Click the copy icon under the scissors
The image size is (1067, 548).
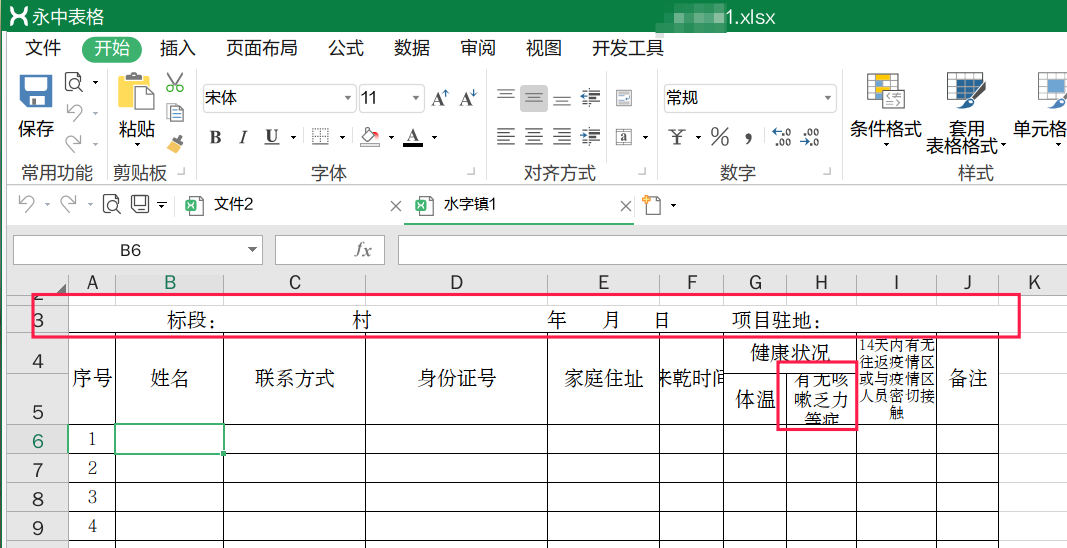[x=176, y=112]
